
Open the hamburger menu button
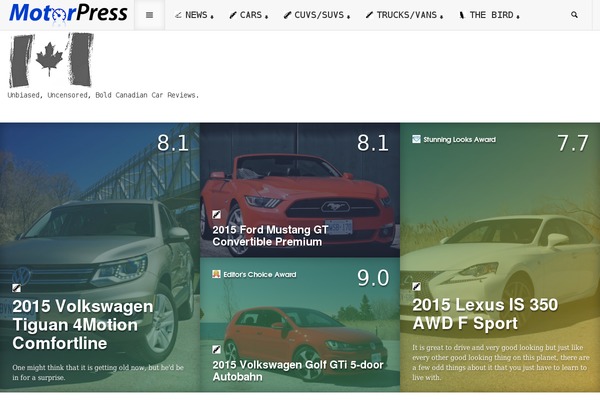(150, 15)
